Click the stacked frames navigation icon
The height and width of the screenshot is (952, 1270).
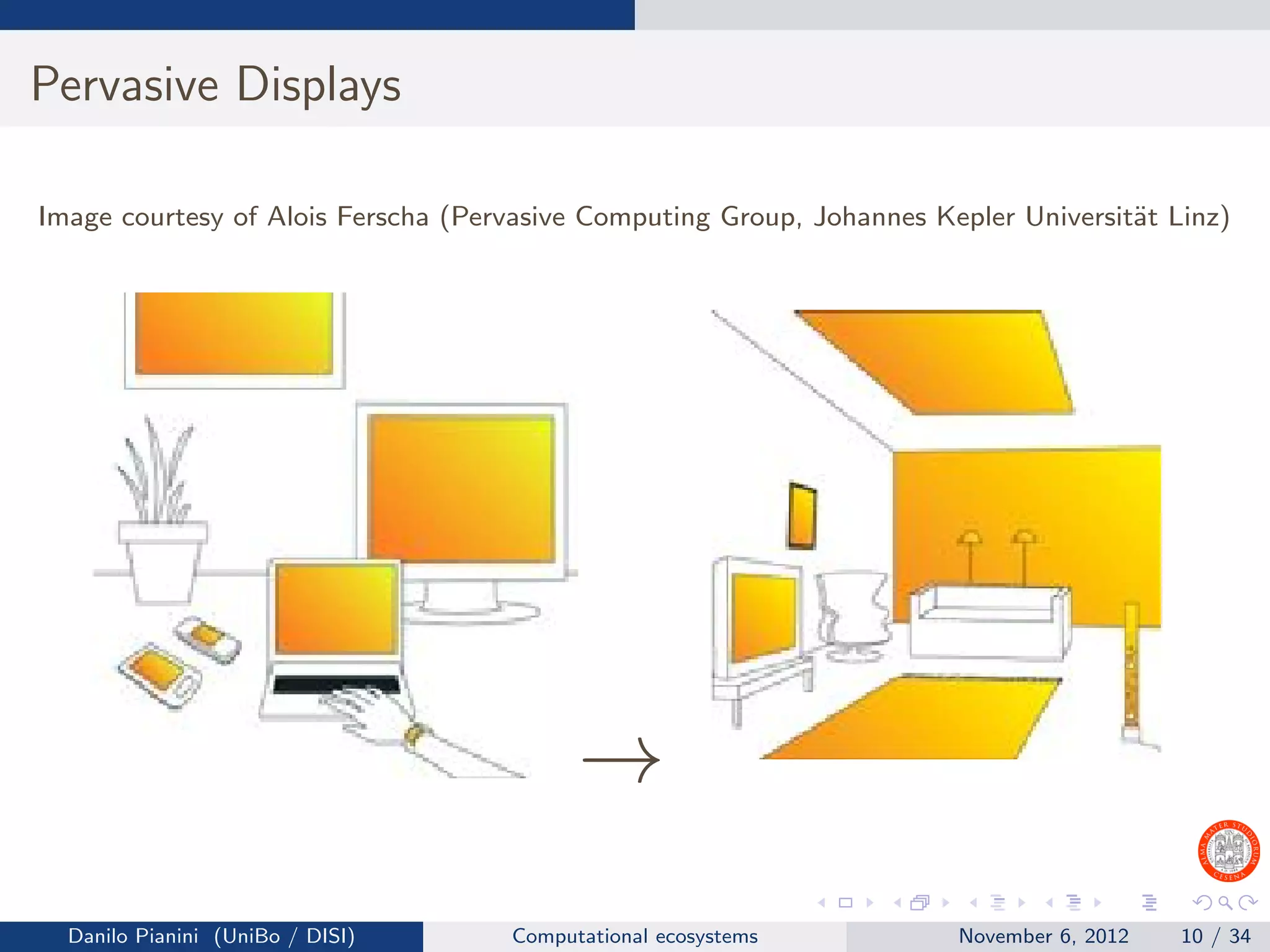pyautogui.click(x=920, y=903)
